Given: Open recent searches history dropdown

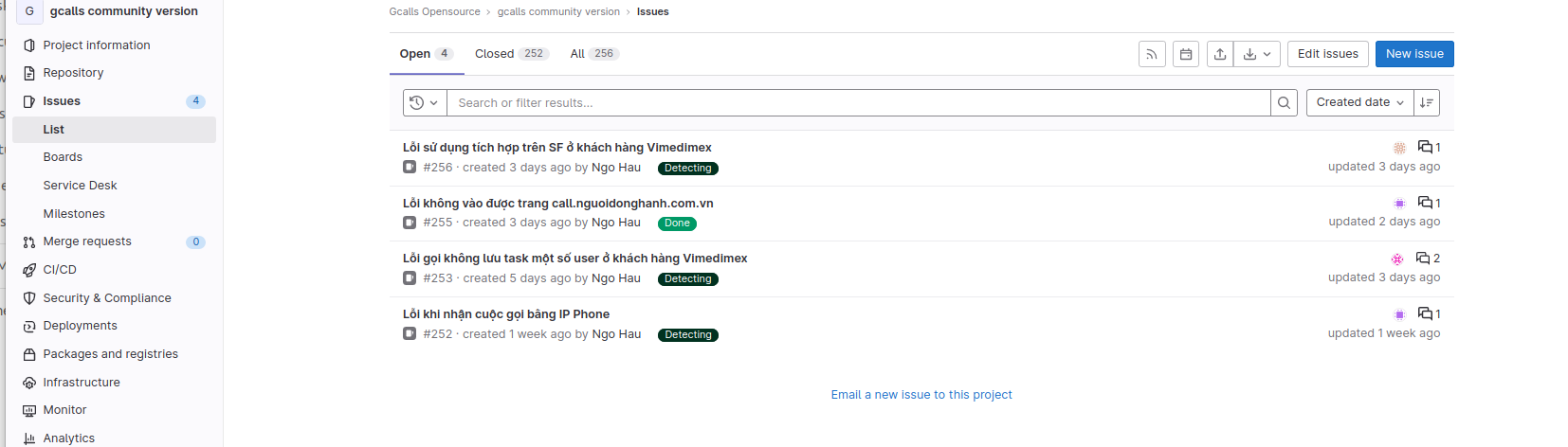Looking at the screenshot, I should tap(424, 103).
